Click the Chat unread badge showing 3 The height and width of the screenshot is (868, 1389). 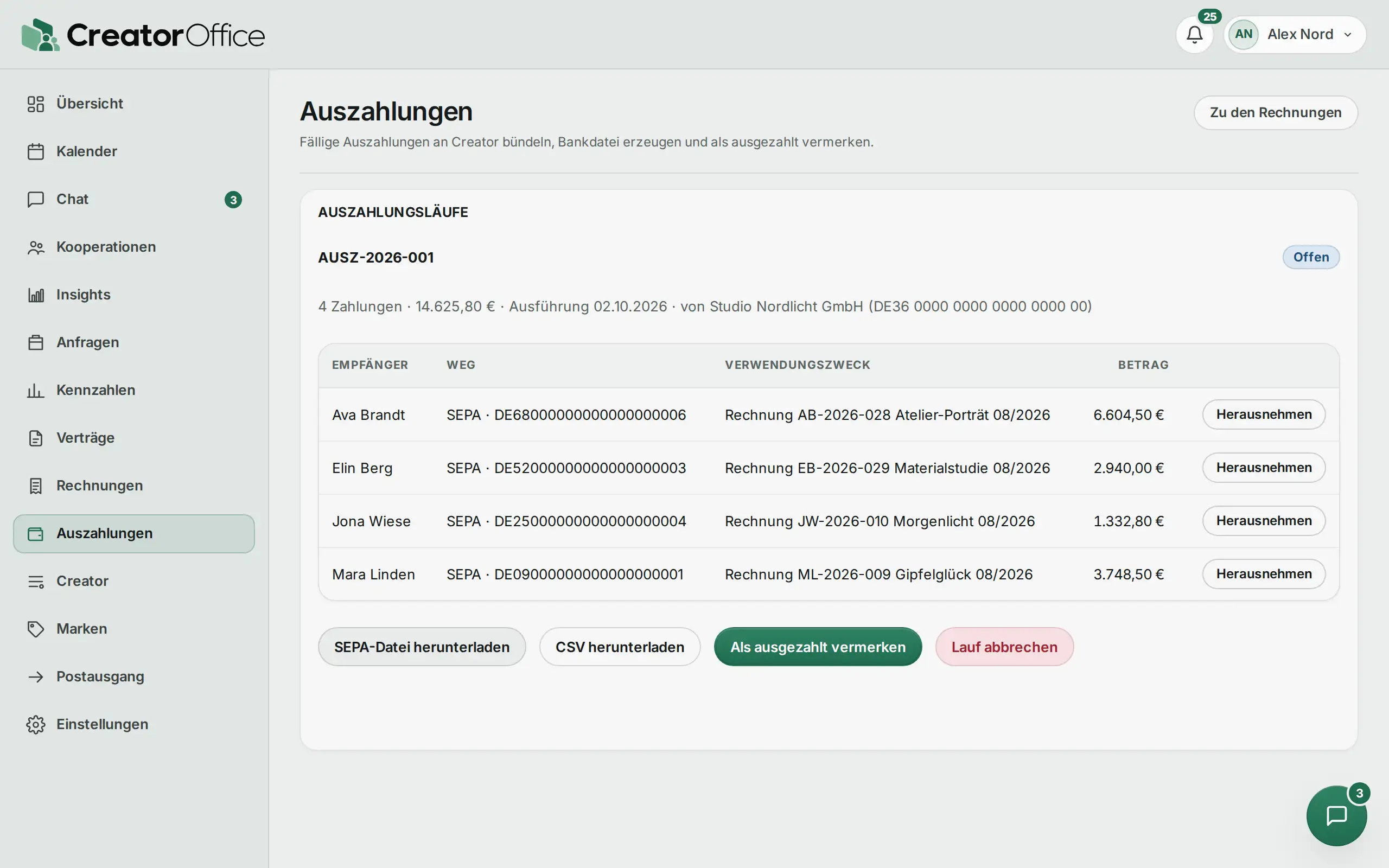coord(233,200)
